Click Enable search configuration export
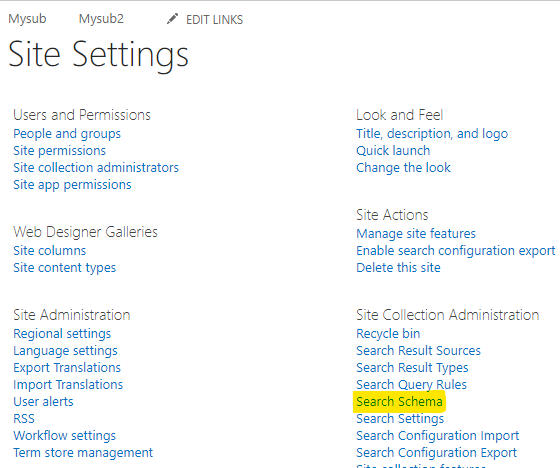The width and height of the screenshot is (560, 468). point(456,250)
